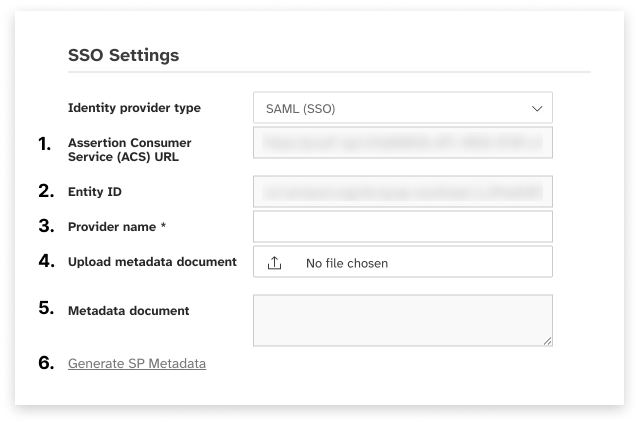Image resolution: width=639 pixels, height=424 pixels.
Task: Click the dropdown chevron arrow
Action: 537,108
